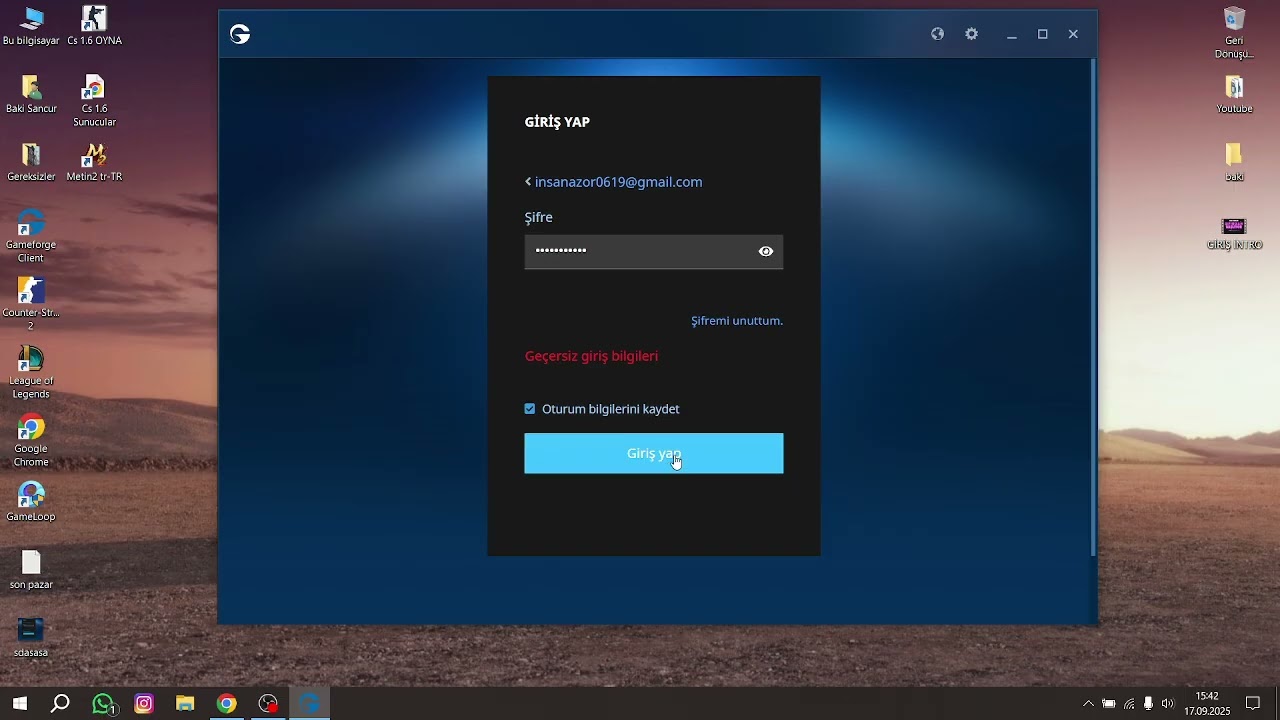Open taskbar search magnifier
Viewport: 1280px width, 720px height.
[60, 704]
